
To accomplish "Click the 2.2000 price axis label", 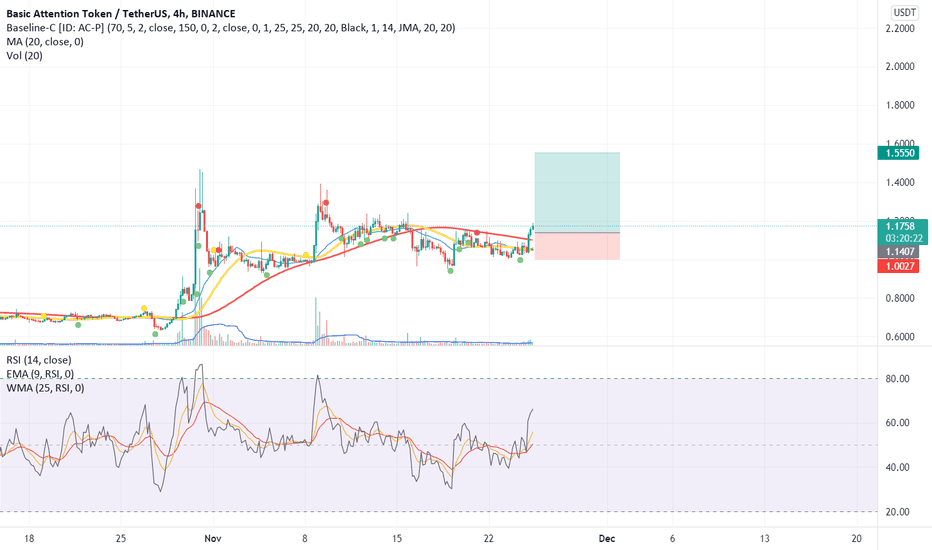I will coord(900,29).
